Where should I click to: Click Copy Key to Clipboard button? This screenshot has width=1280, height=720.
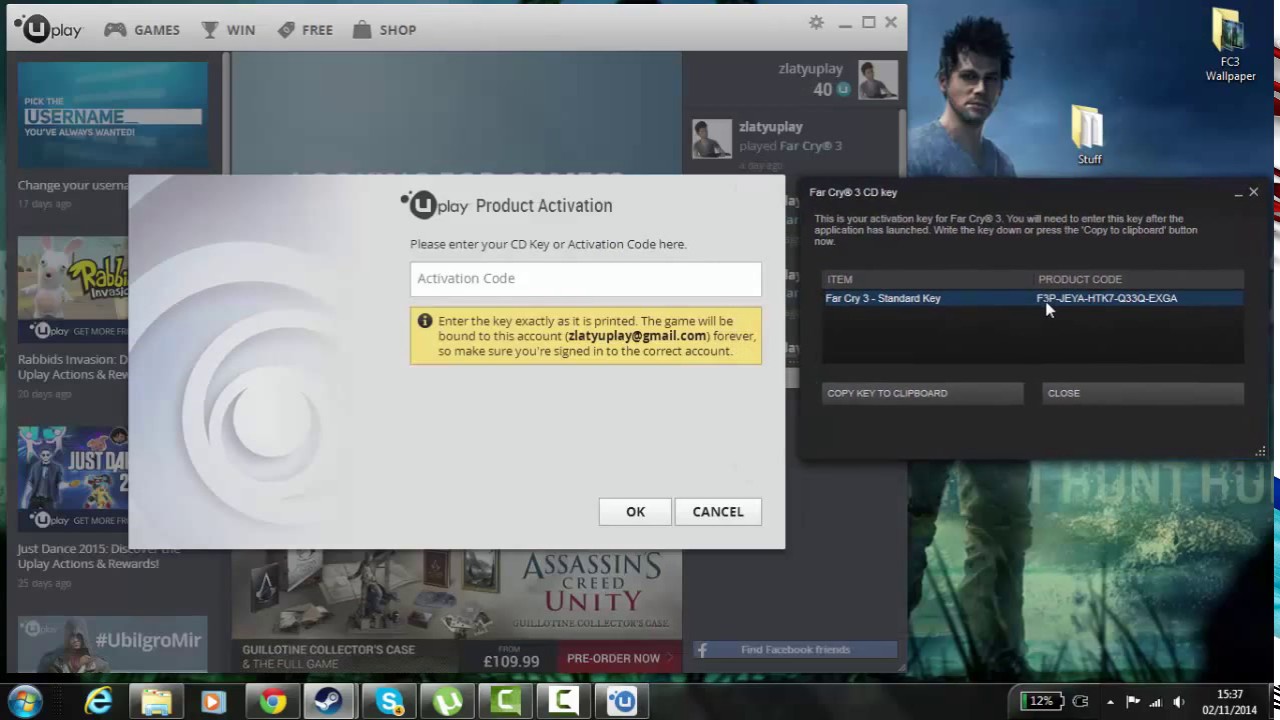922,393
